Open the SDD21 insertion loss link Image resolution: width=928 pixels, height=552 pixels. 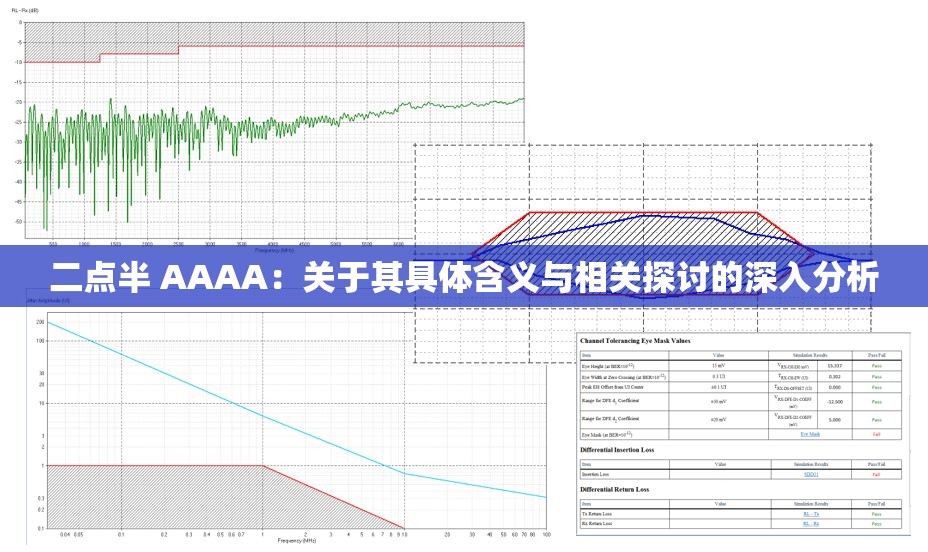pos(811,474)
